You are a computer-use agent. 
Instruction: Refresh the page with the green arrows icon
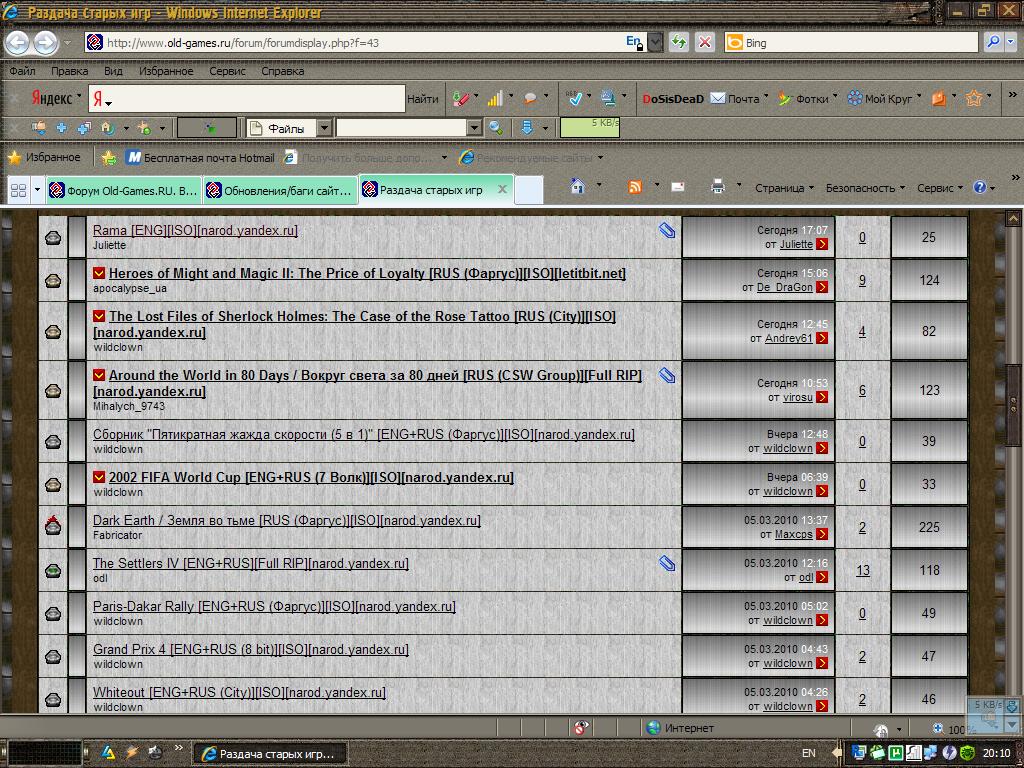pos(679,42)
